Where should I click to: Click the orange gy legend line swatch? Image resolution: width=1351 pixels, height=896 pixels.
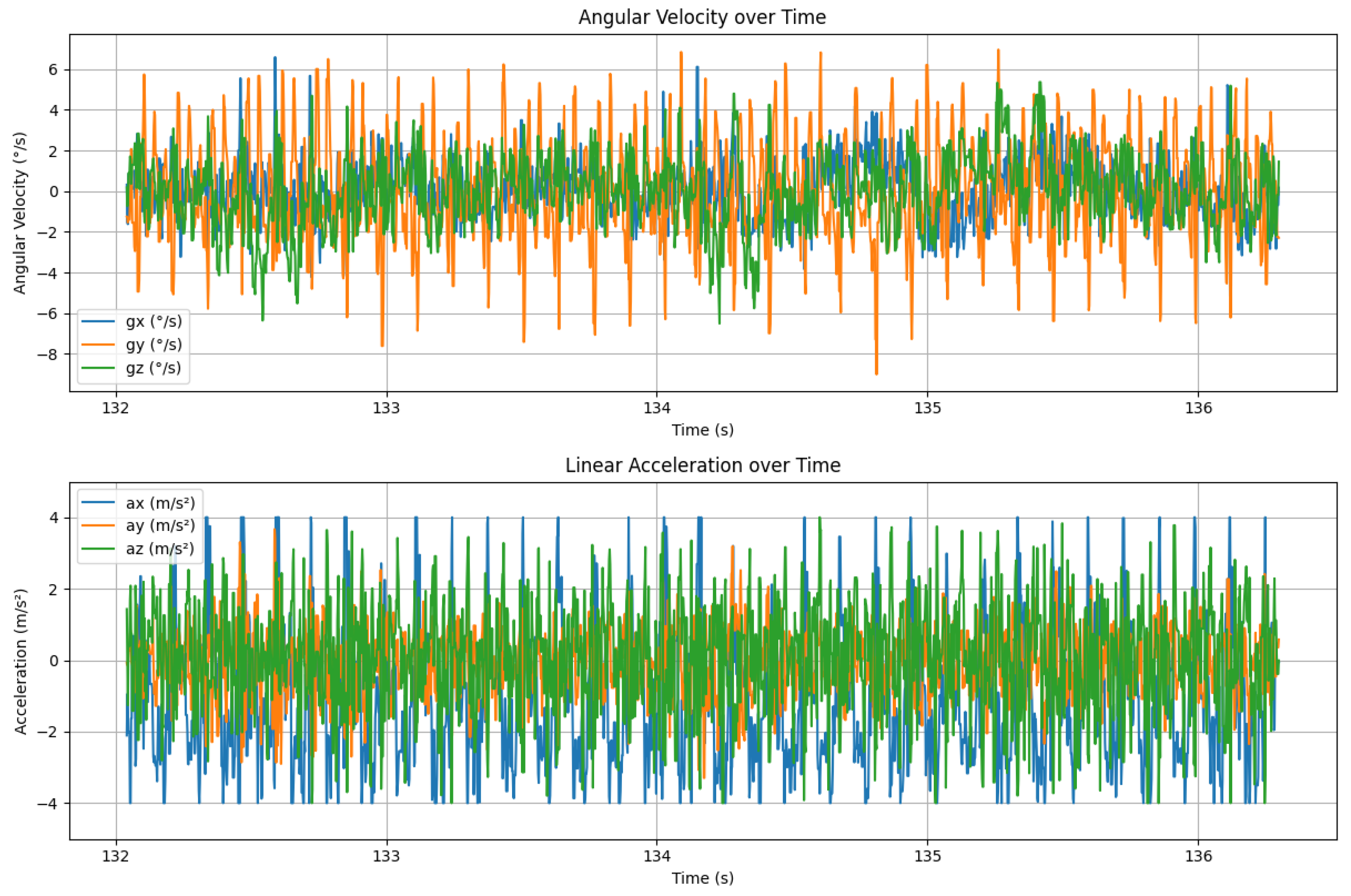tap(98, 345)
